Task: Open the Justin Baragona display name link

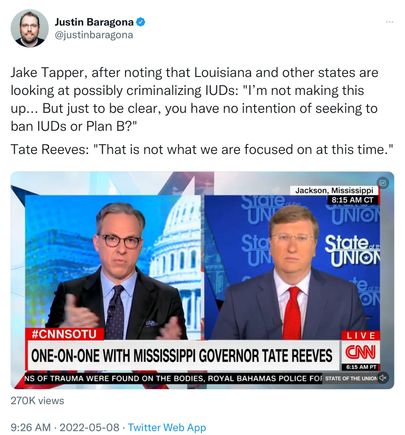Action: point(94,22)
